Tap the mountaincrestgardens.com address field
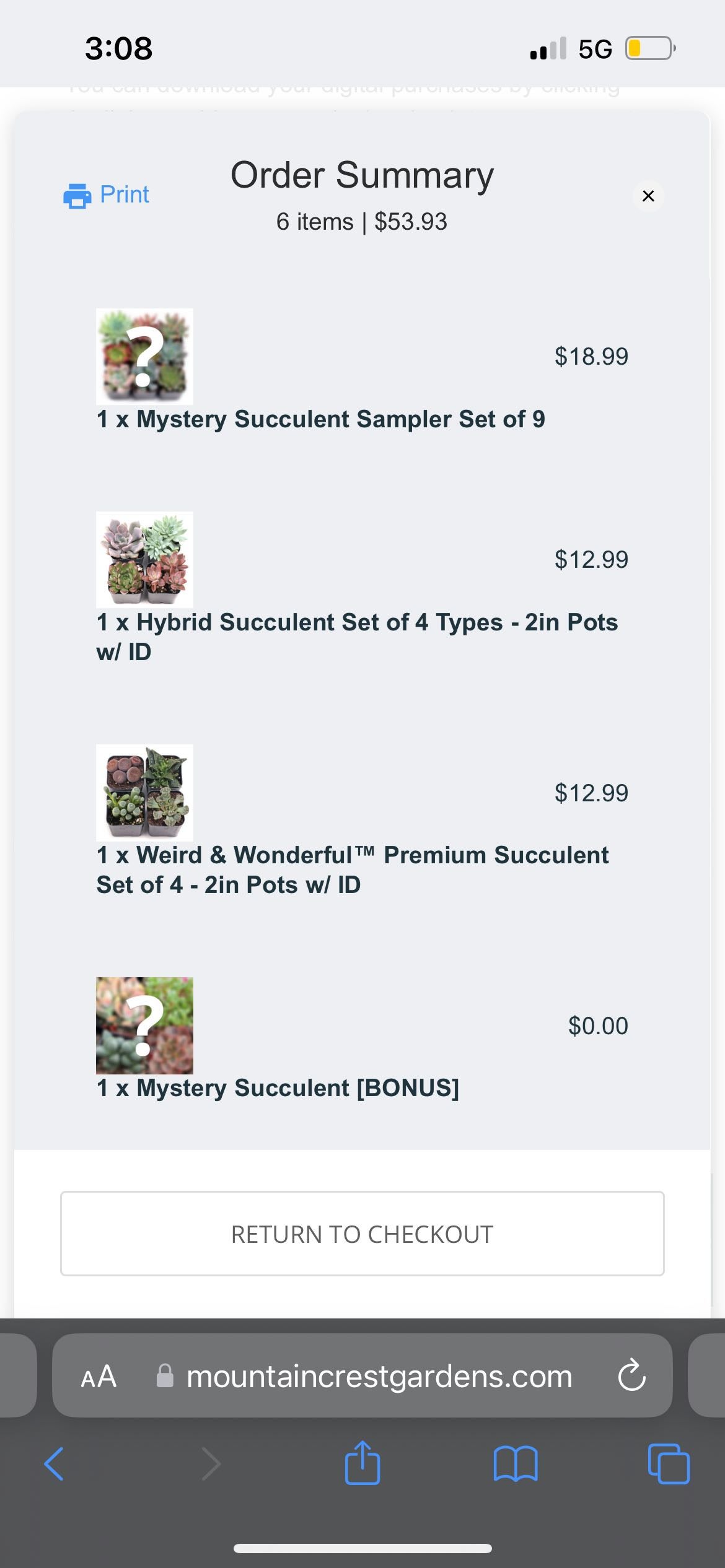This screenshot has width=725, height=1568. (x=379, y=1377)
